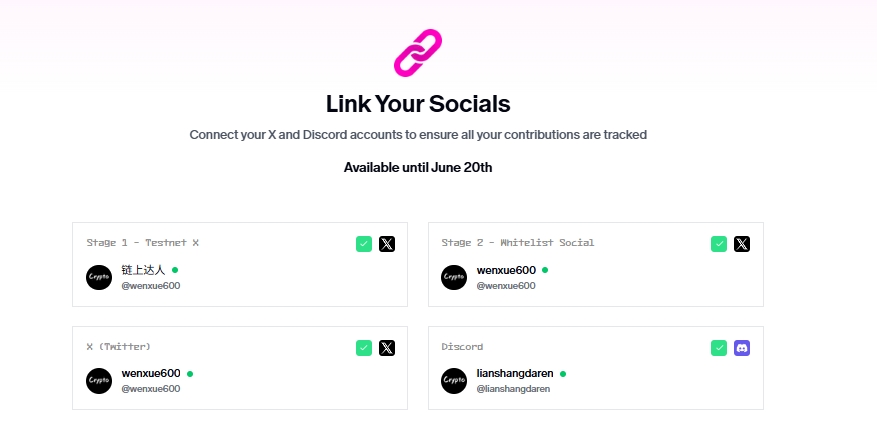Click the avatar in X (Twitter) card
Image resolution: width=877 pixels, height=445 pixels.
(99, 381)
